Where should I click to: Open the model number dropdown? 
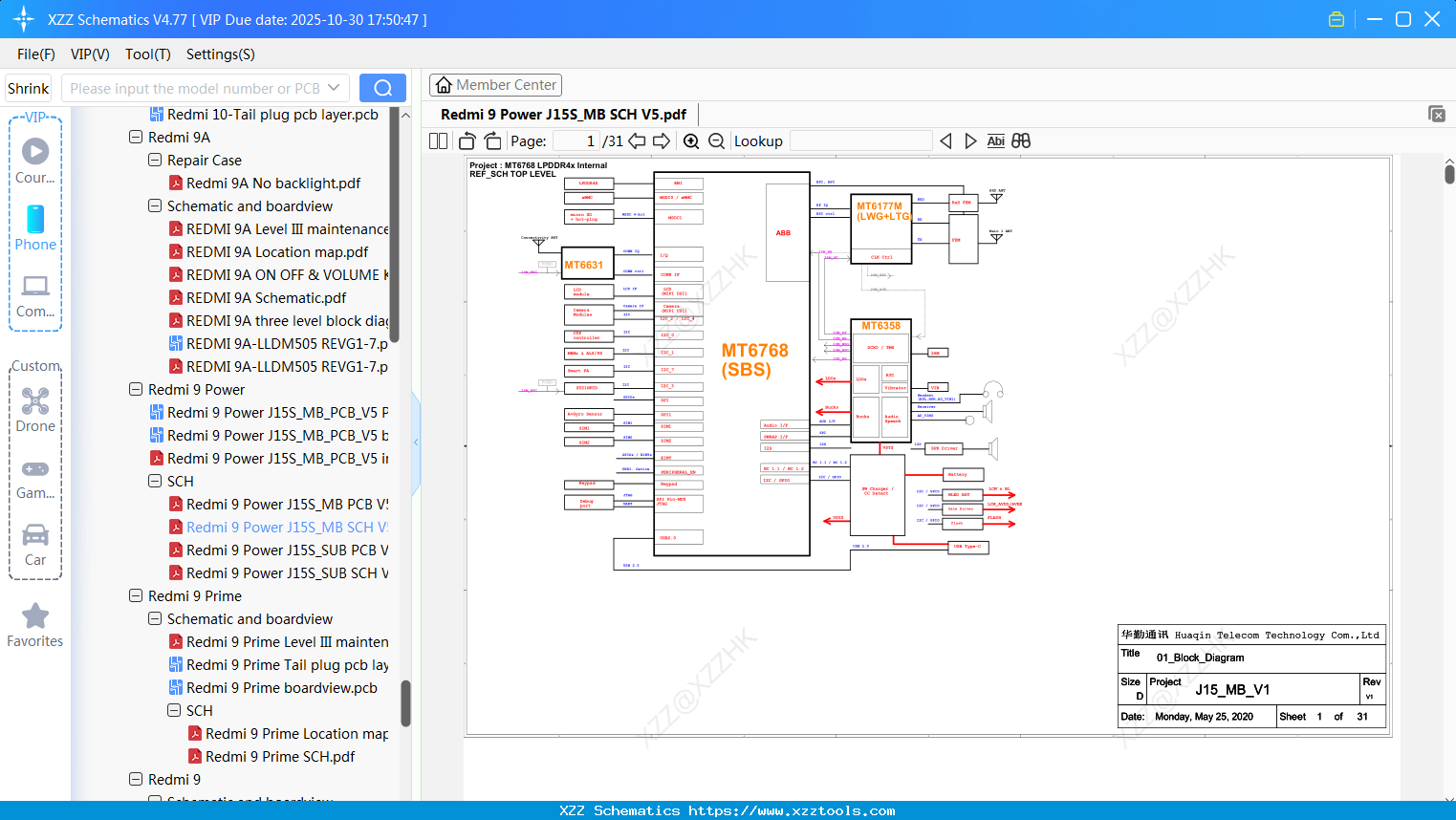[x=334, y=88]
